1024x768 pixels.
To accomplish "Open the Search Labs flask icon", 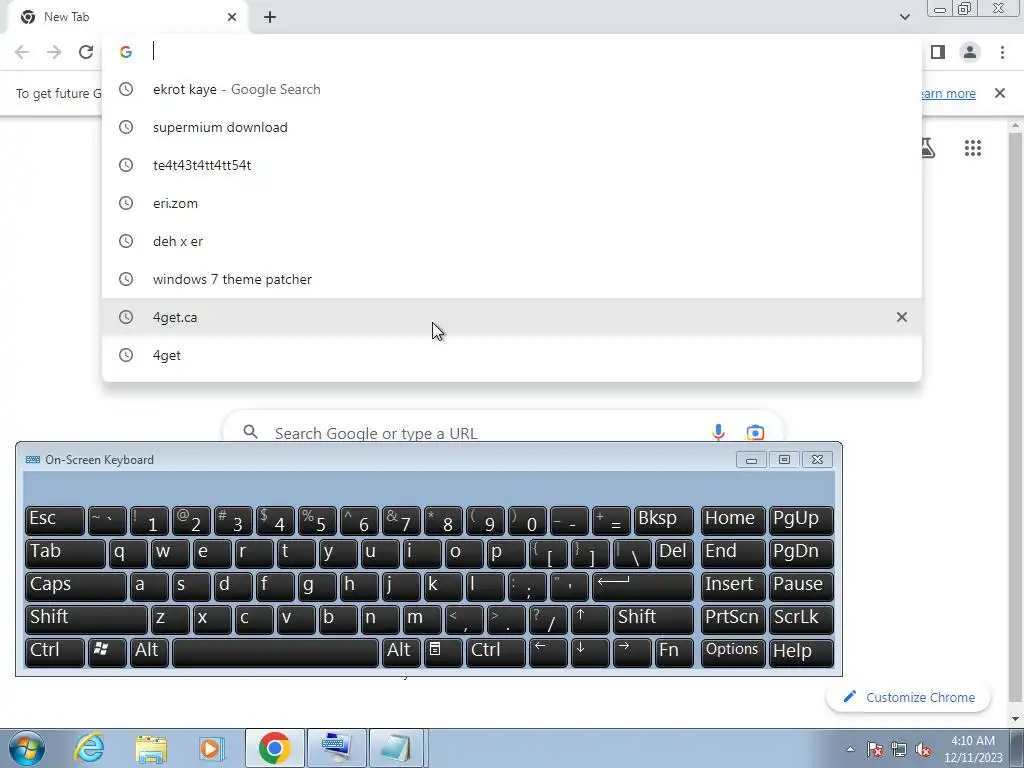I will (x=927, y=148).
